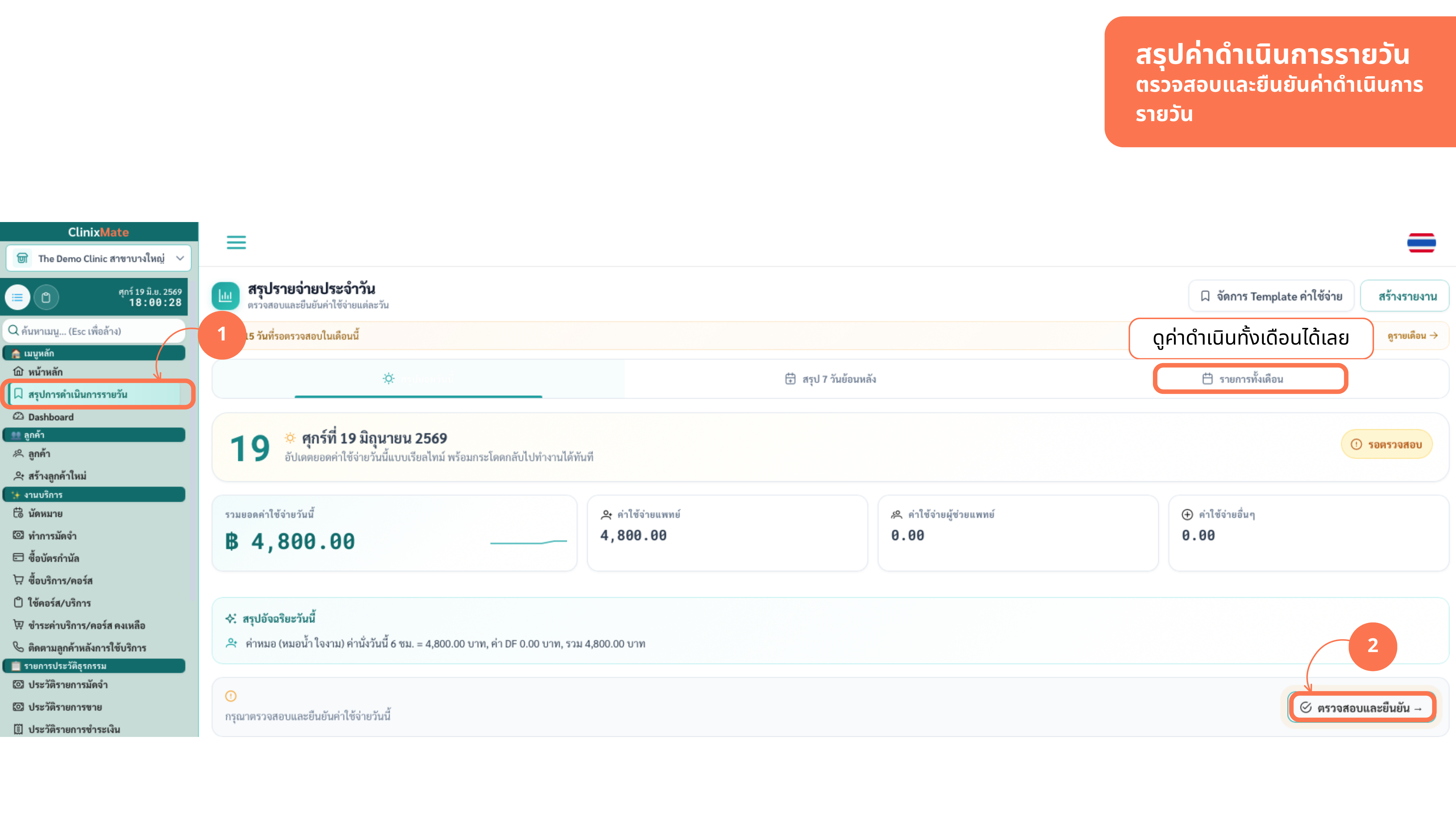Image resolution: width=1456 pixels, height=819 pixels.
Task: Click the ClinixMate logo
Action: [x=98, y=232]
